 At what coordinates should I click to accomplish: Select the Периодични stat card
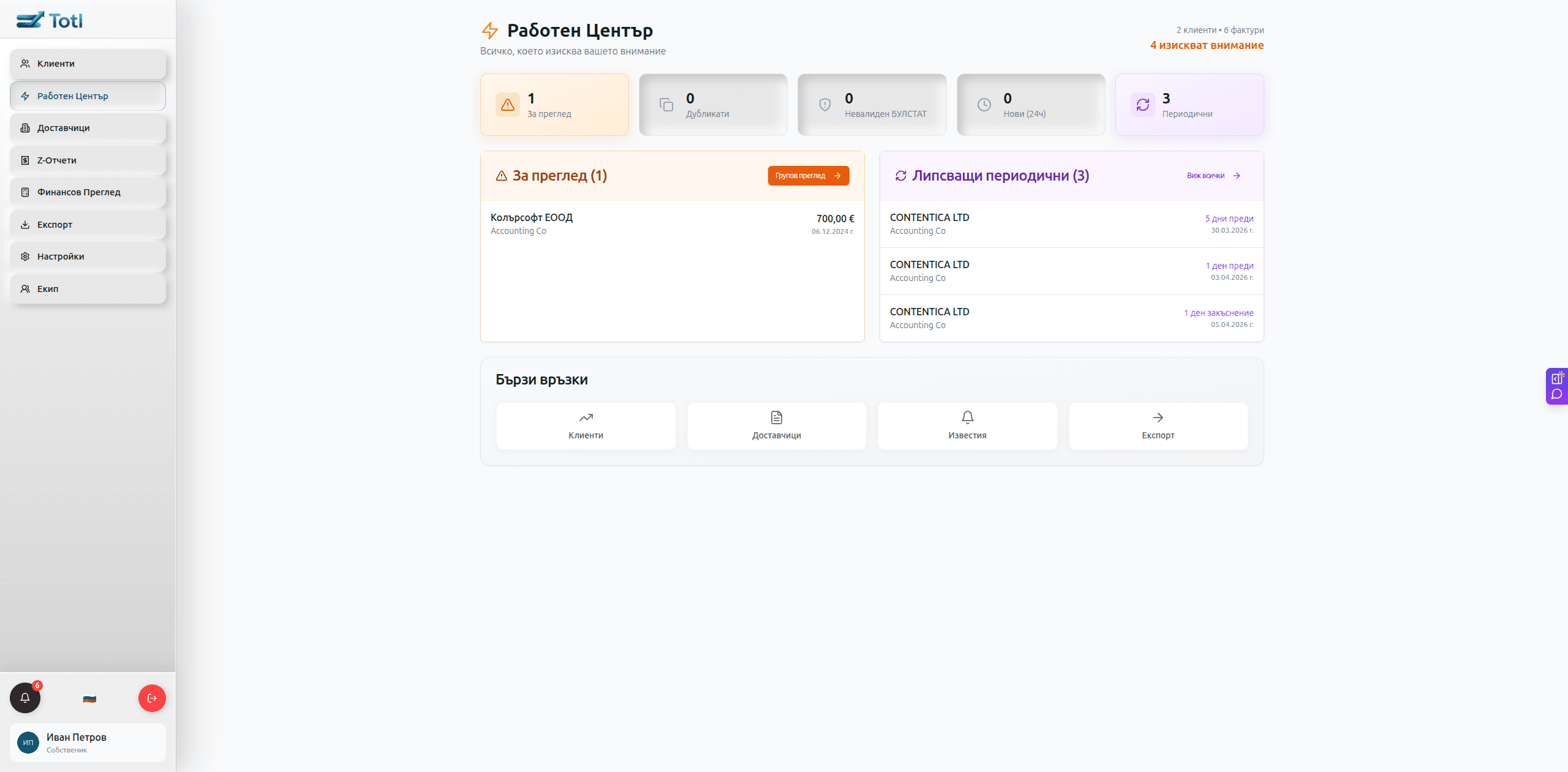(1189, 105)
